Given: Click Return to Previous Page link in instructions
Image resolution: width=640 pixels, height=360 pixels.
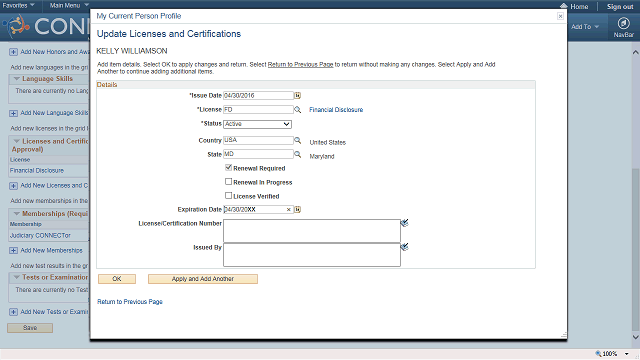Looking at the screenshot, I should [x=300, y=64].
